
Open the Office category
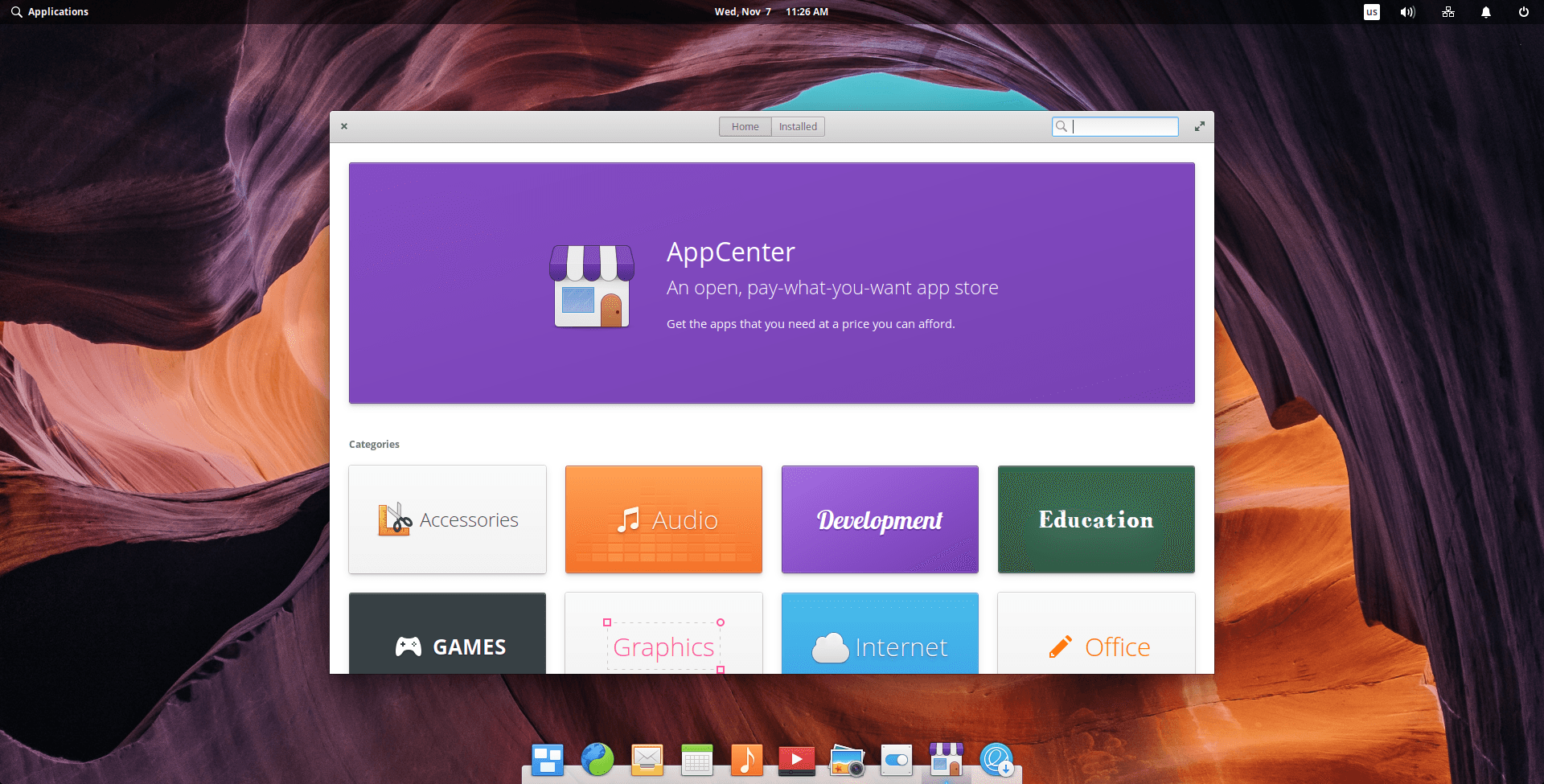click(x=1096, y=634)
